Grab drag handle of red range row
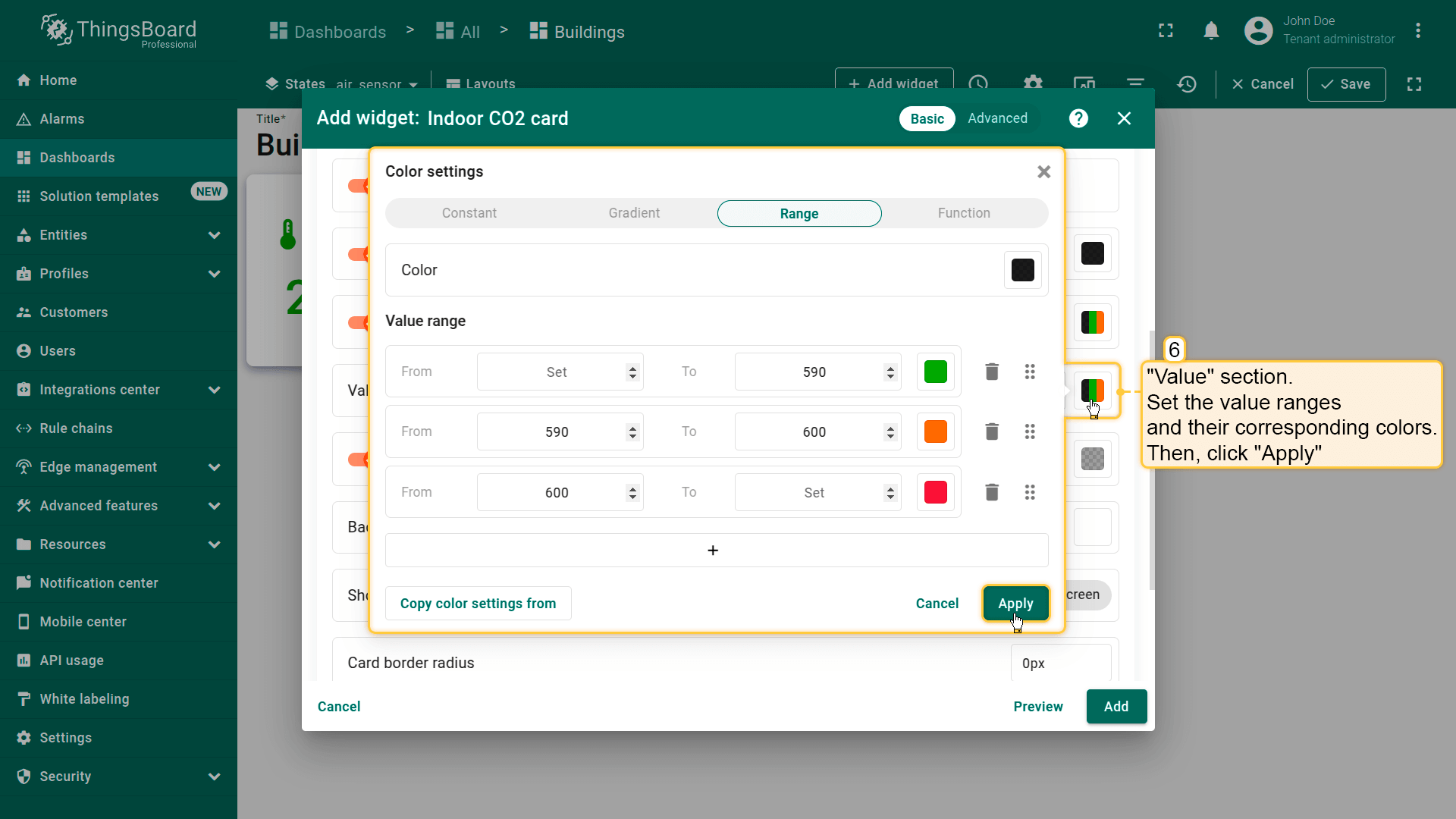Viewport: 1456px width, 819px height. click(1029, 492)
